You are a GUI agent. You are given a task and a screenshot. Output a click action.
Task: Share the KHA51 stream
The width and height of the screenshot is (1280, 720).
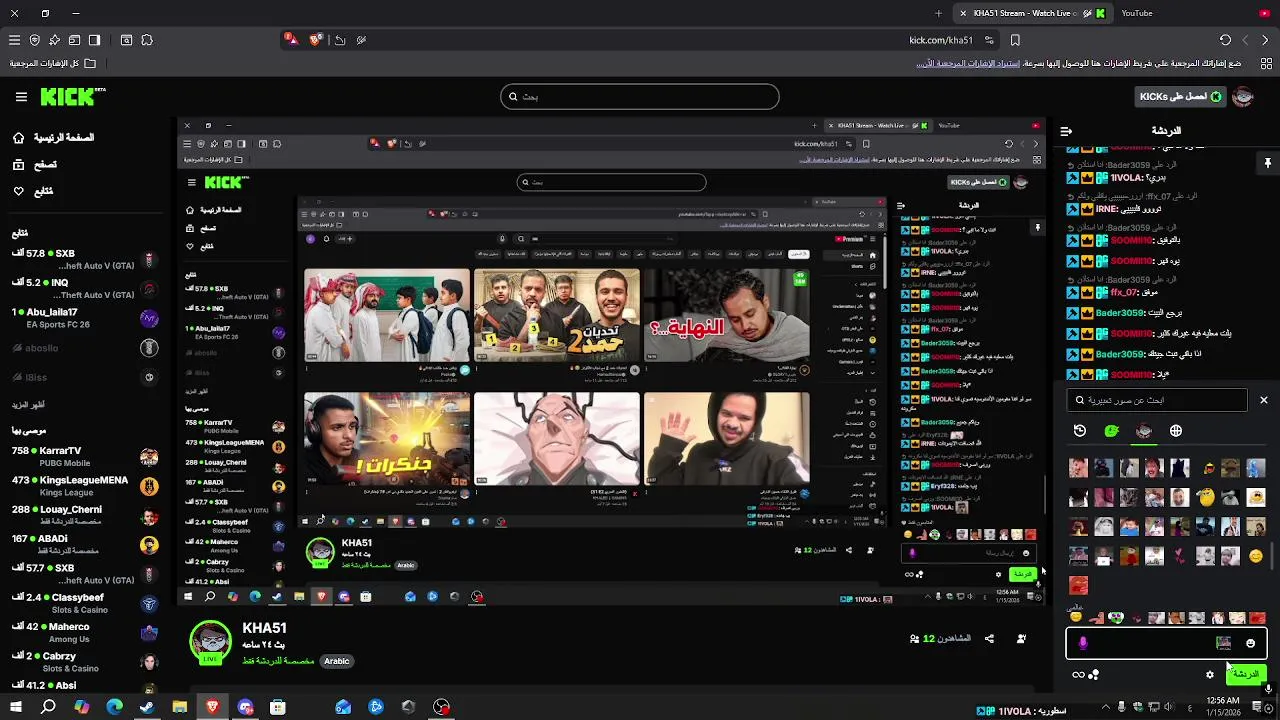pos(989,639)
